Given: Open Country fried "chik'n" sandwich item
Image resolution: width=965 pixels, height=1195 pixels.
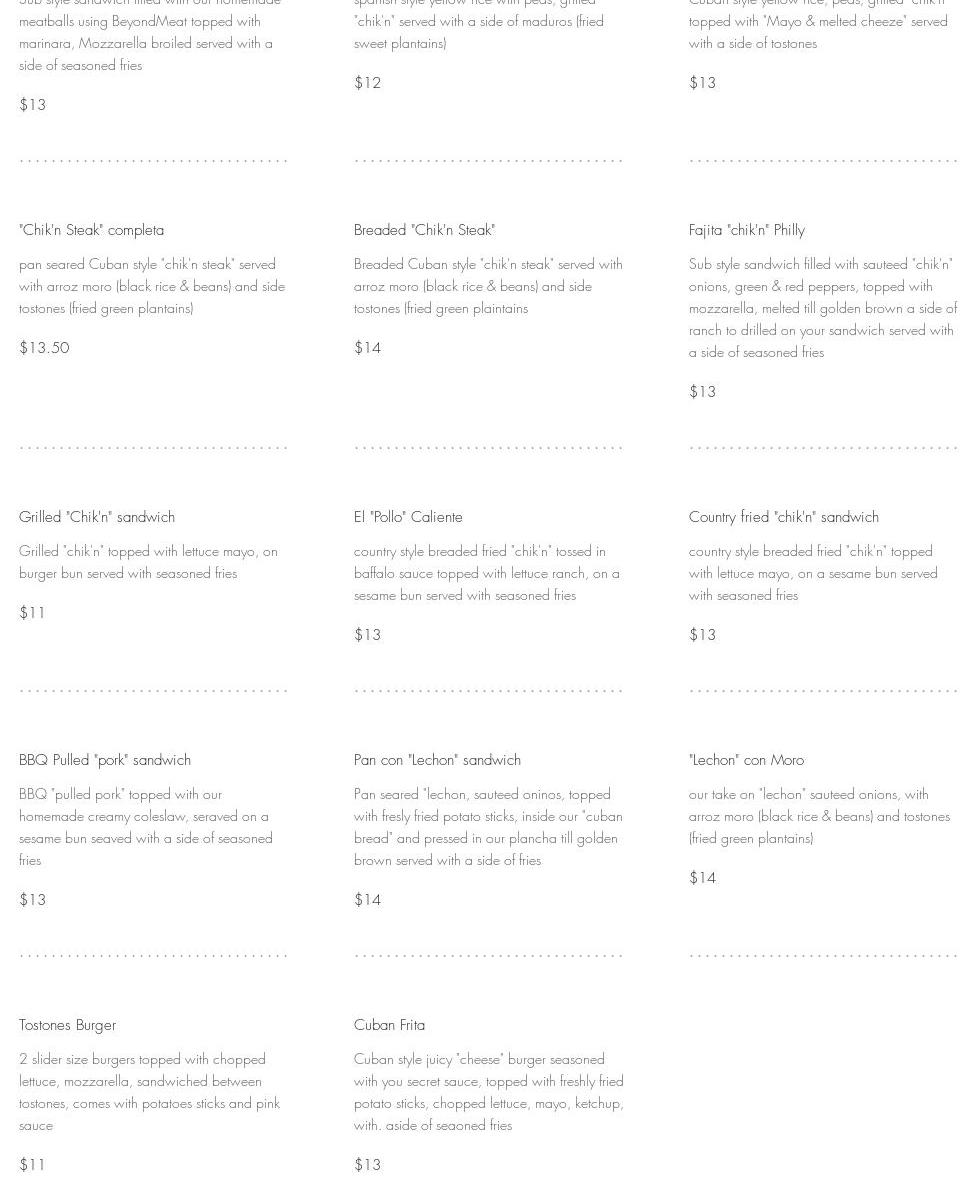Looking at the screenshot, I should point(784,517).
